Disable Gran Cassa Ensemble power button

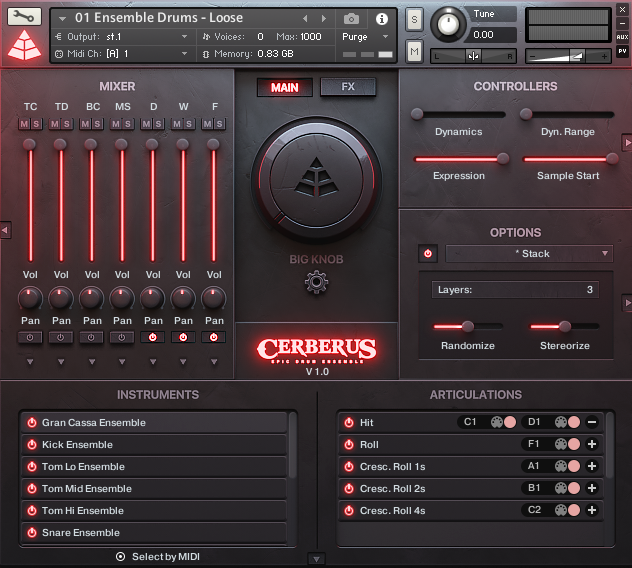tap(32, 422)
